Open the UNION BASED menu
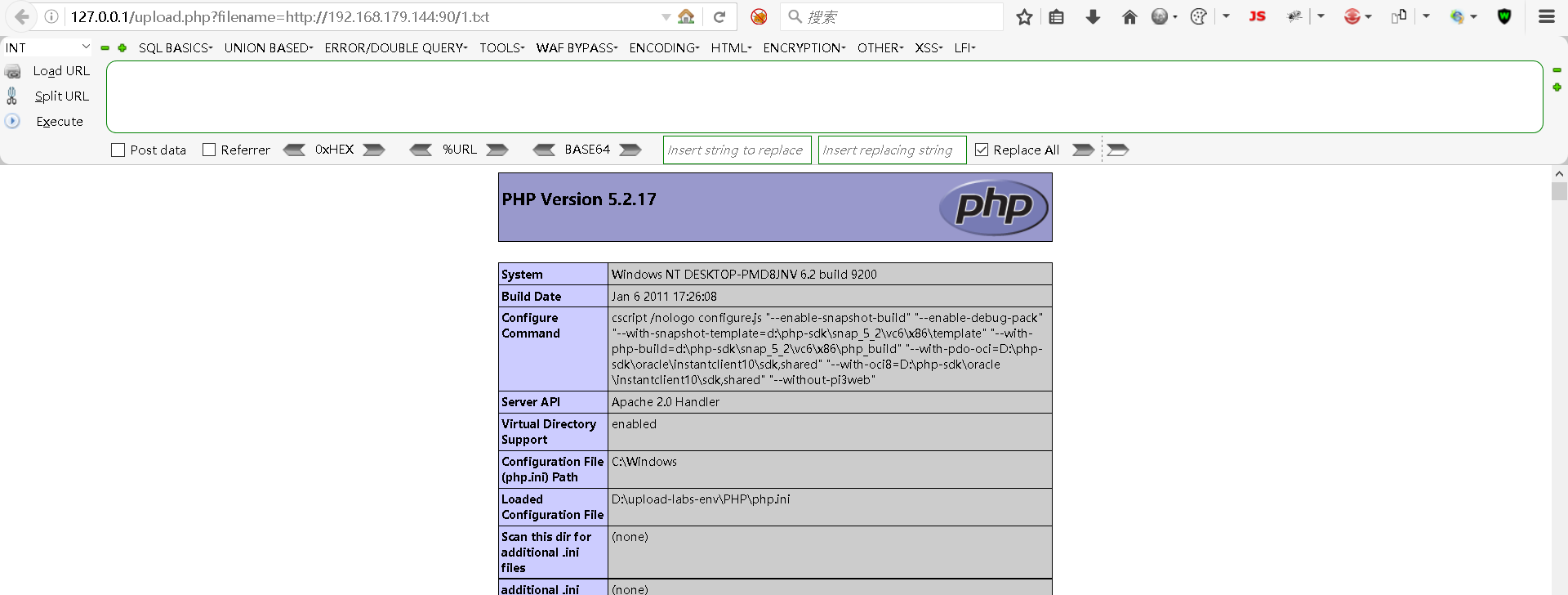Screen dimensions: 1568x595 pyautogui.click(x=269, y=47)
